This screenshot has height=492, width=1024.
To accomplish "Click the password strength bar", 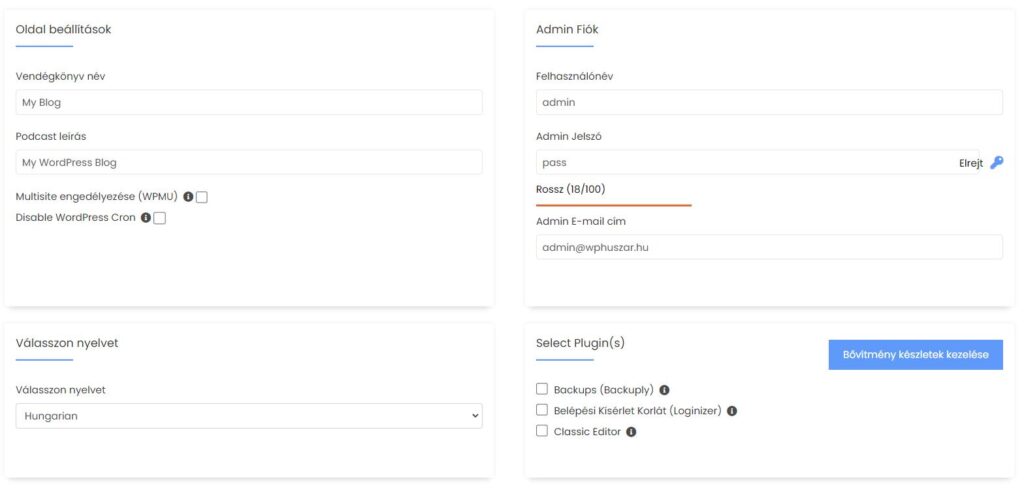I will pos(613,204).
